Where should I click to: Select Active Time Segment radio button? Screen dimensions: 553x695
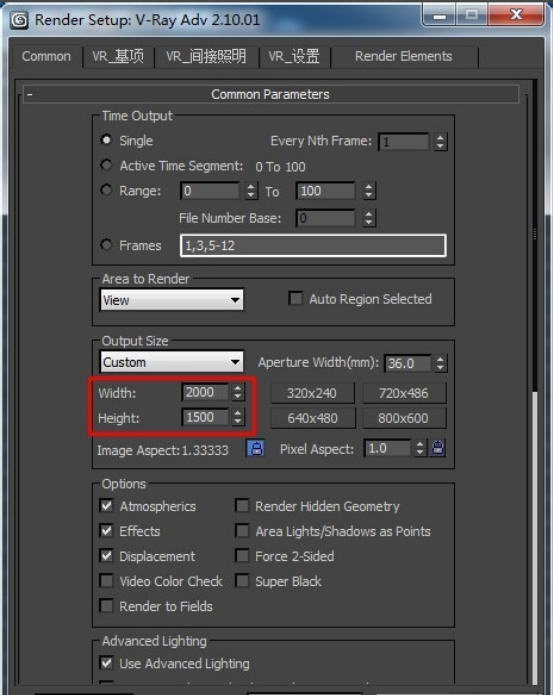click(x=106, y=165)
